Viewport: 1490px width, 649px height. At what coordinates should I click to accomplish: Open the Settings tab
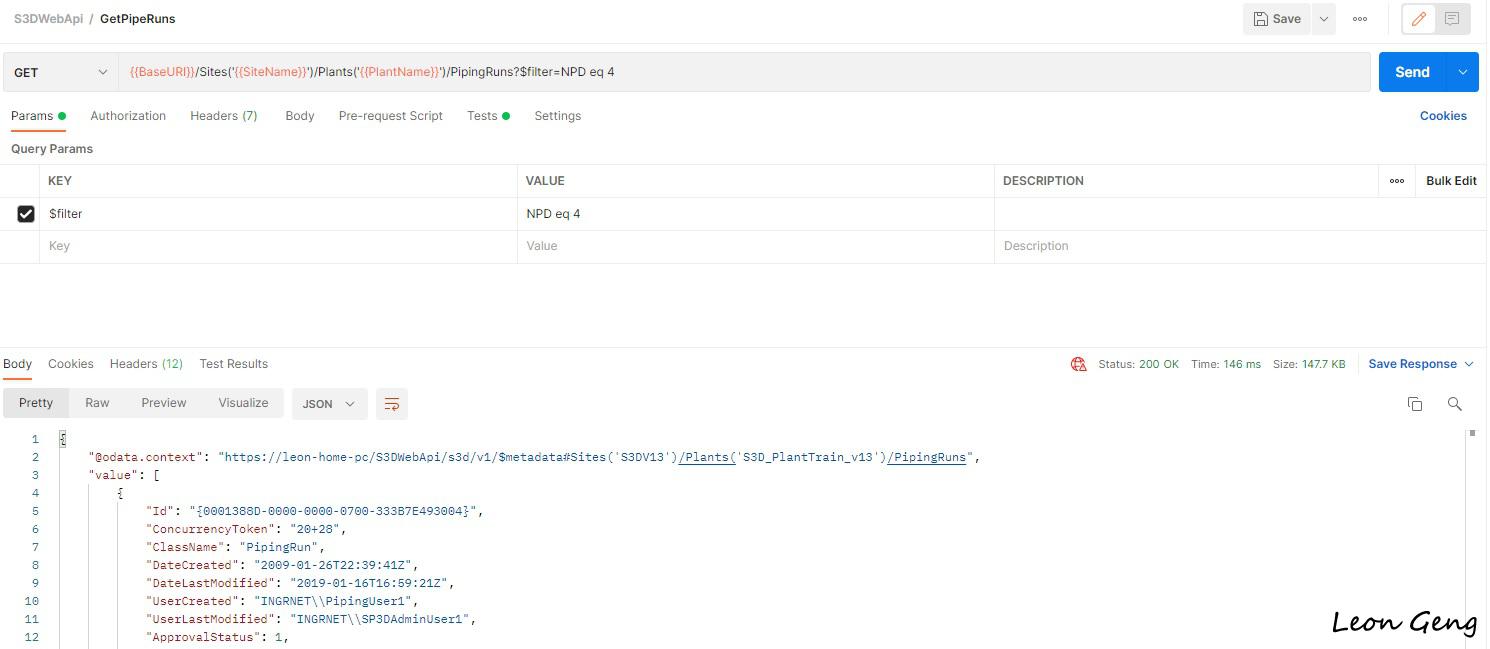coord(558,116)
